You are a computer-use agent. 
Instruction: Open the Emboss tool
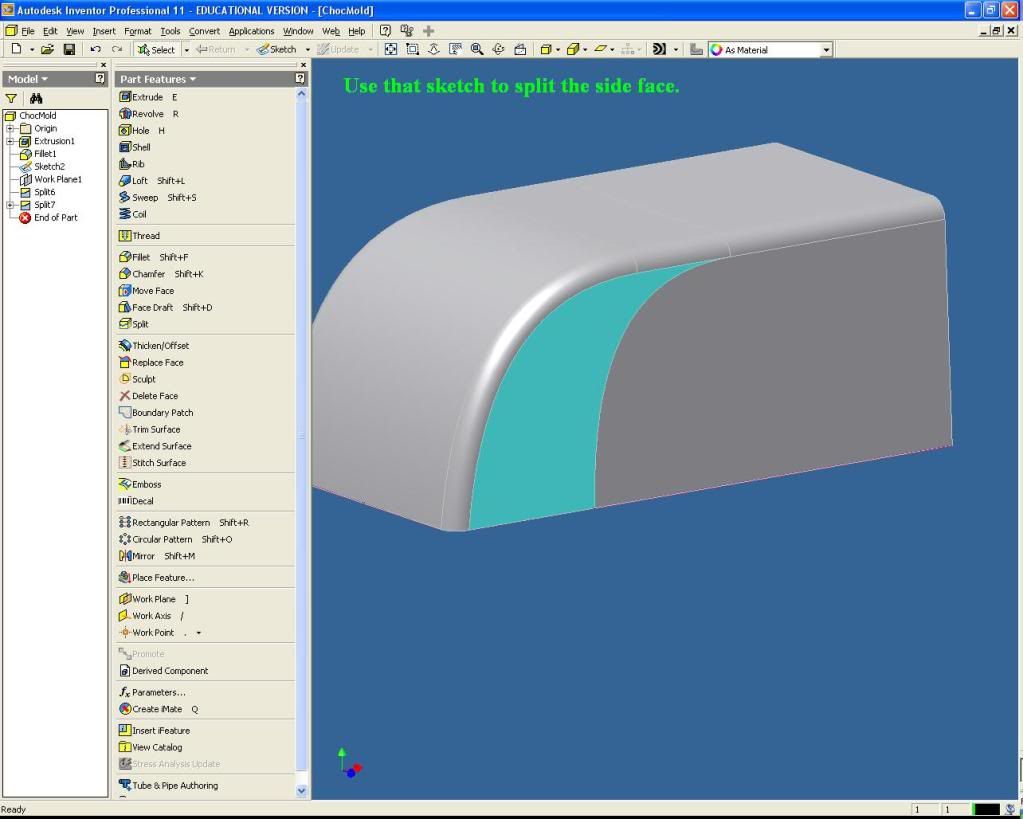point(145,484)
